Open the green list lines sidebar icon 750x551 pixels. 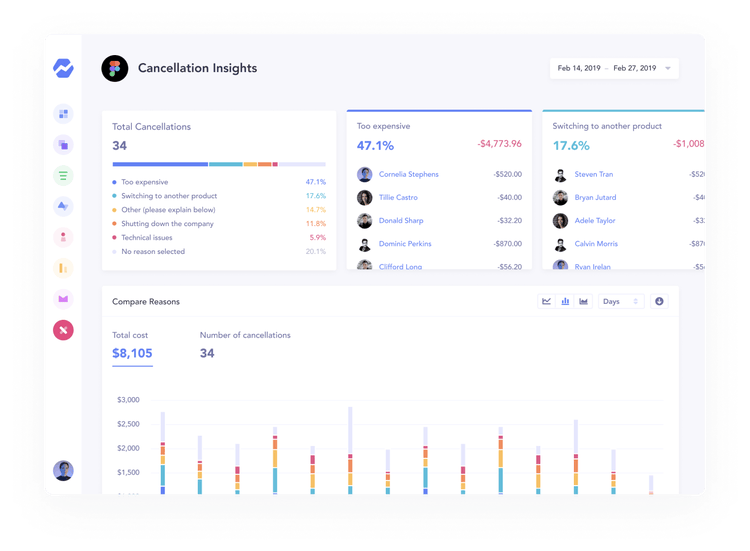tap(63, 176)
